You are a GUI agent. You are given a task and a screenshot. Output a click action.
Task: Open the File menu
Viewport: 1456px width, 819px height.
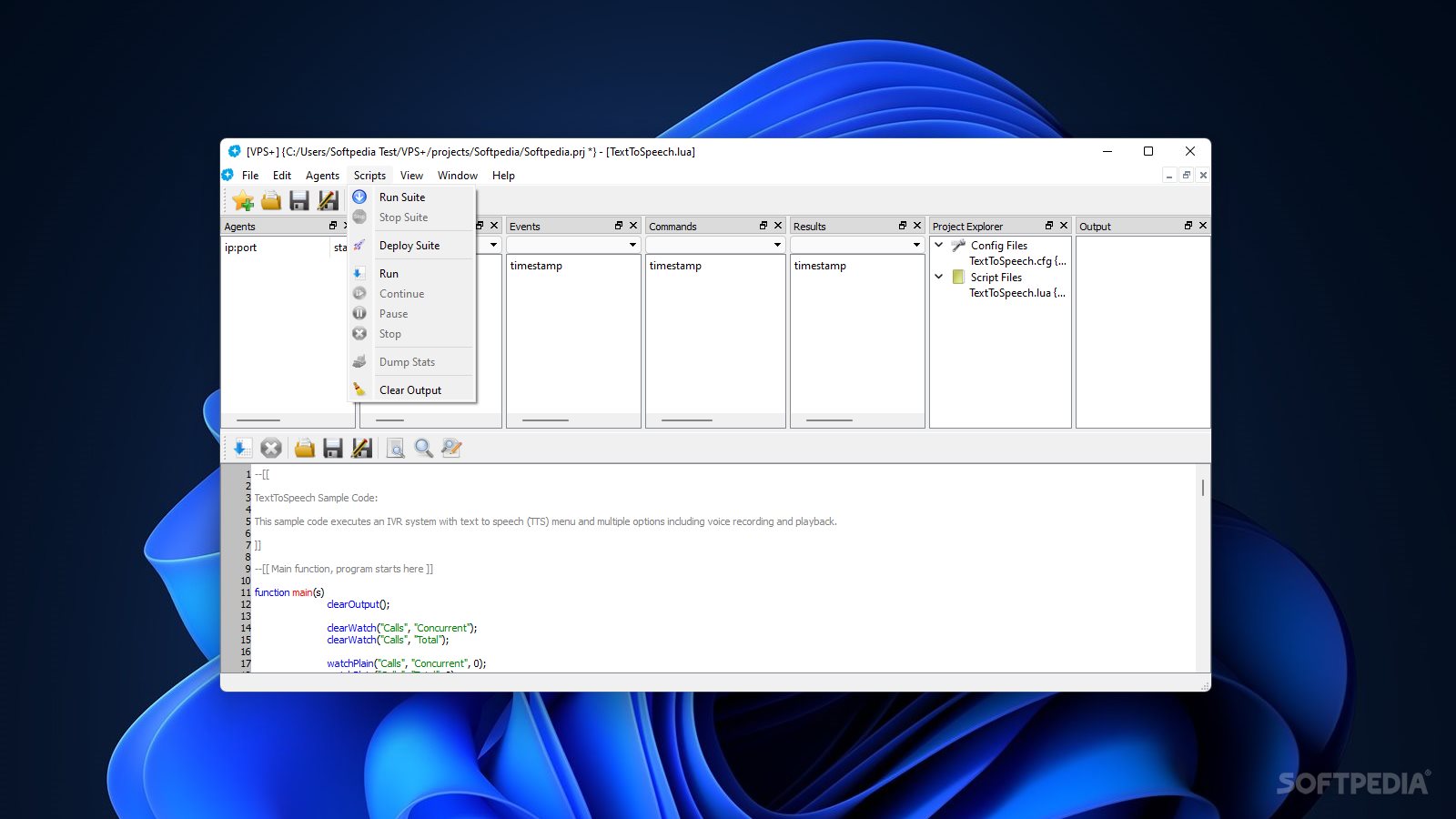[x=250, y=176]
